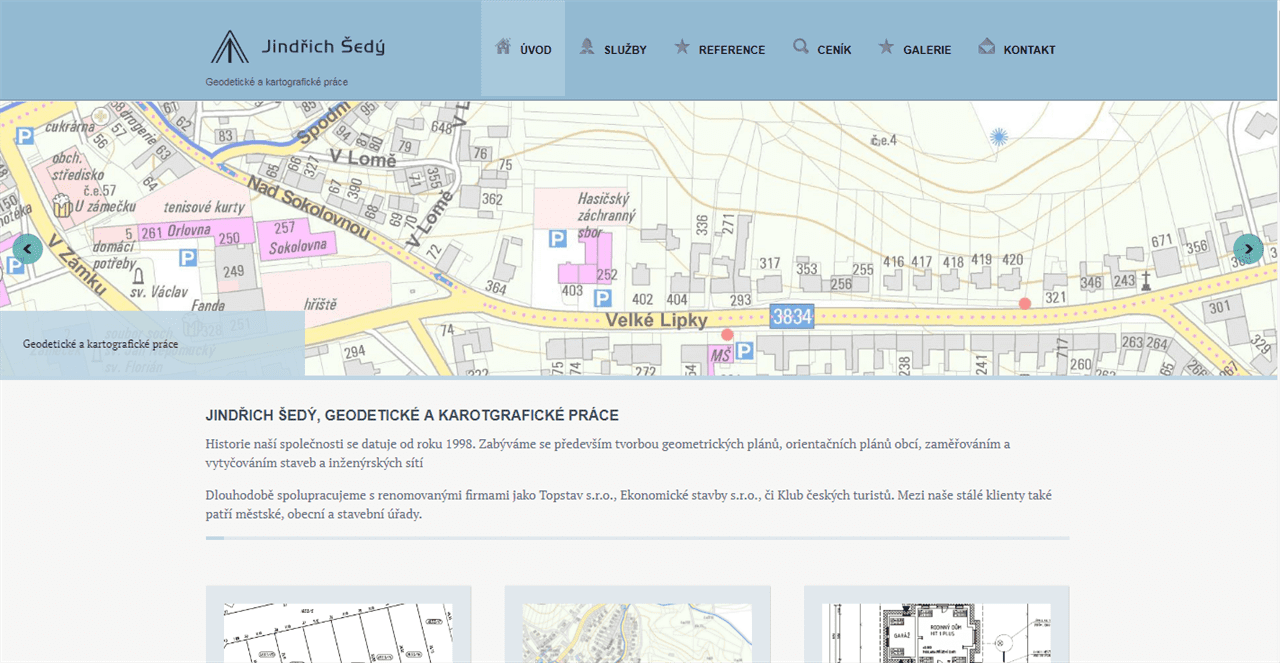Click the map slideshow image at Velké Lipky
Viewport: 1280px width, 663px height.
click(640, 238)
